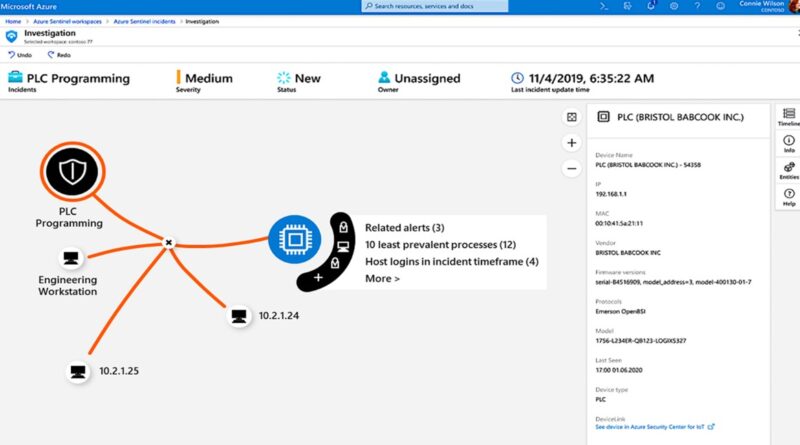
Task: Click the Model value 1756-L234ER
Action: coord(640,340)
